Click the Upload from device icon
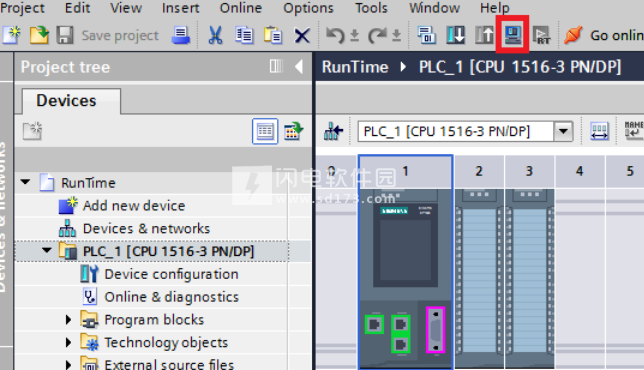 pyautogui.click(x=484, y=35)
